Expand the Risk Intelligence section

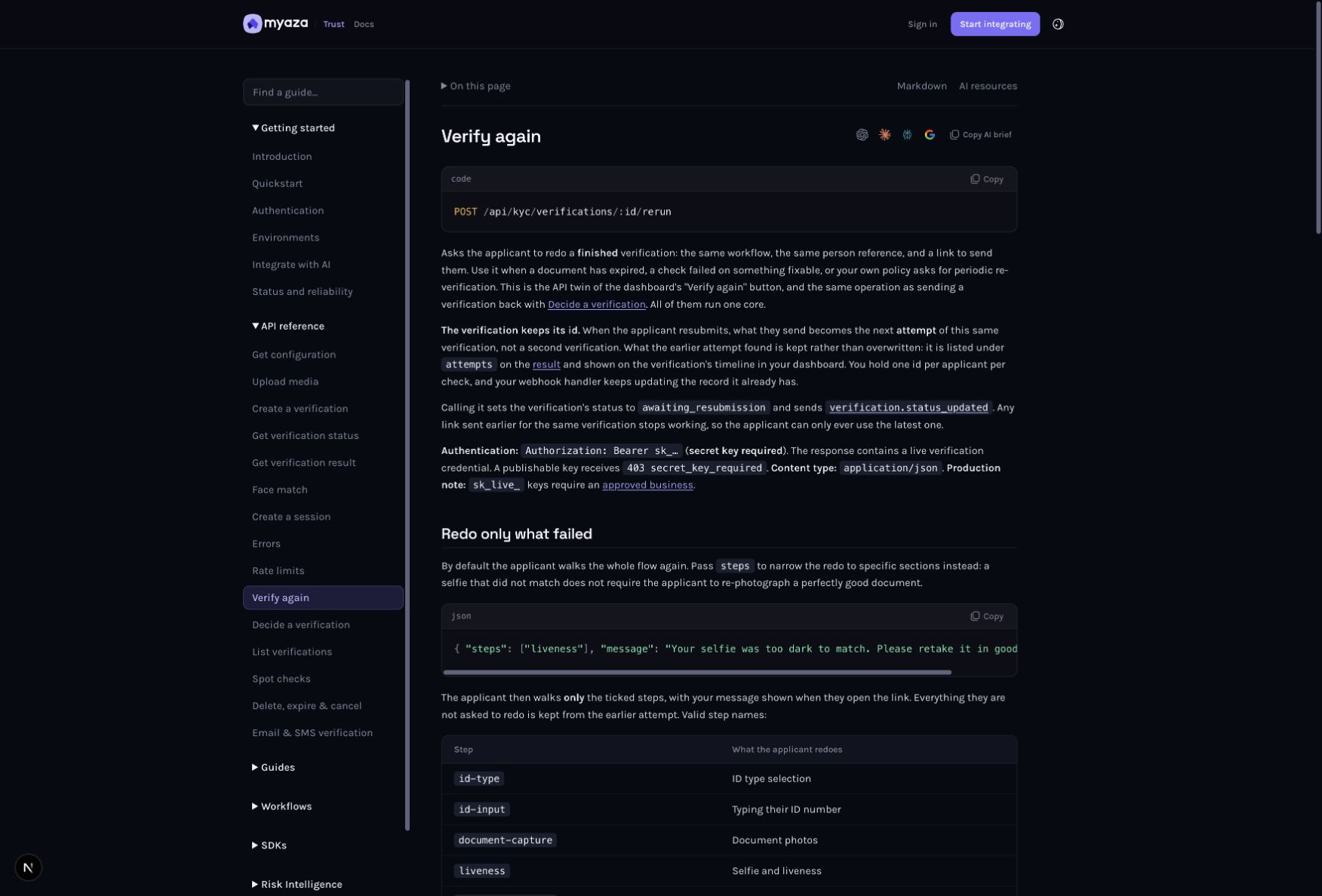coord(297,885)
